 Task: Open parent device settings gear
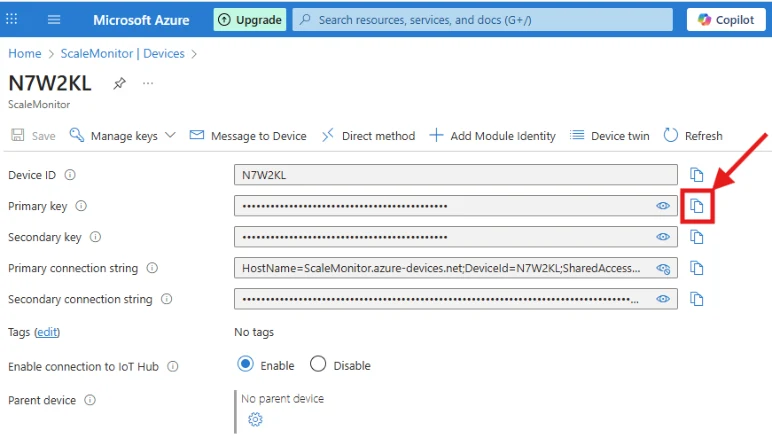255,419
